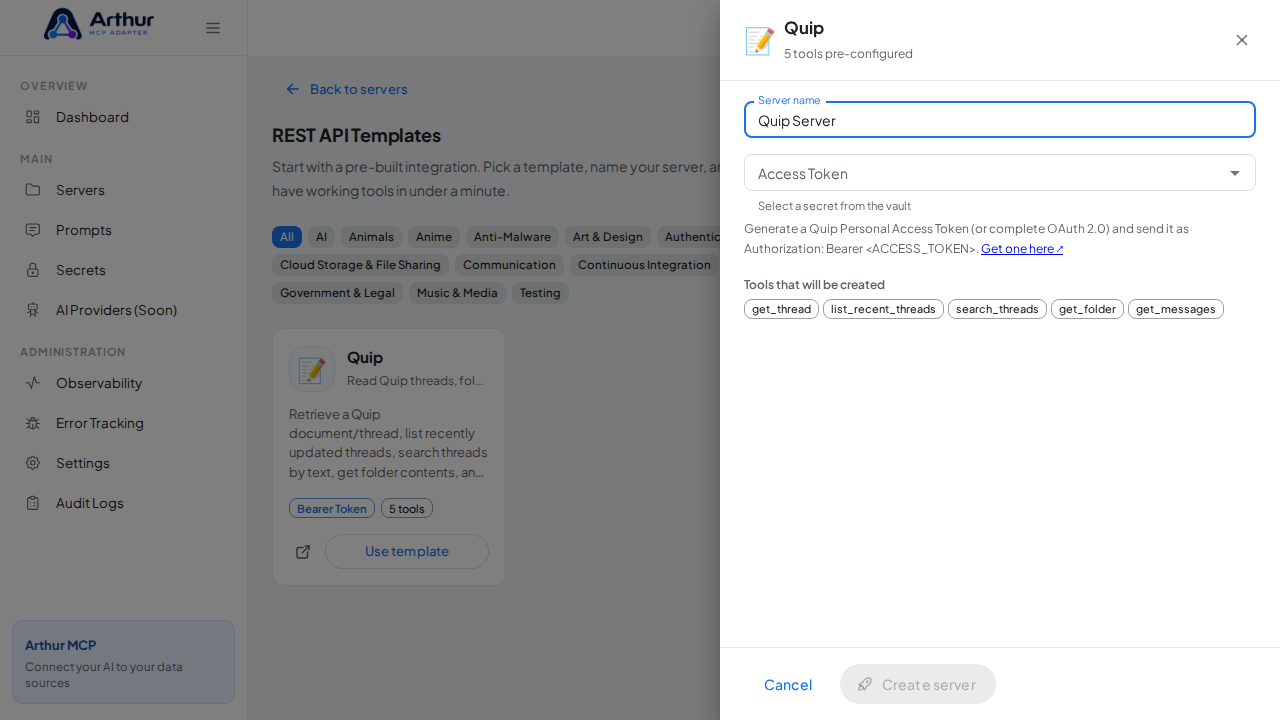Click the Access Token dropdown arrow
1280x720 pixels.
point(1235,173)
